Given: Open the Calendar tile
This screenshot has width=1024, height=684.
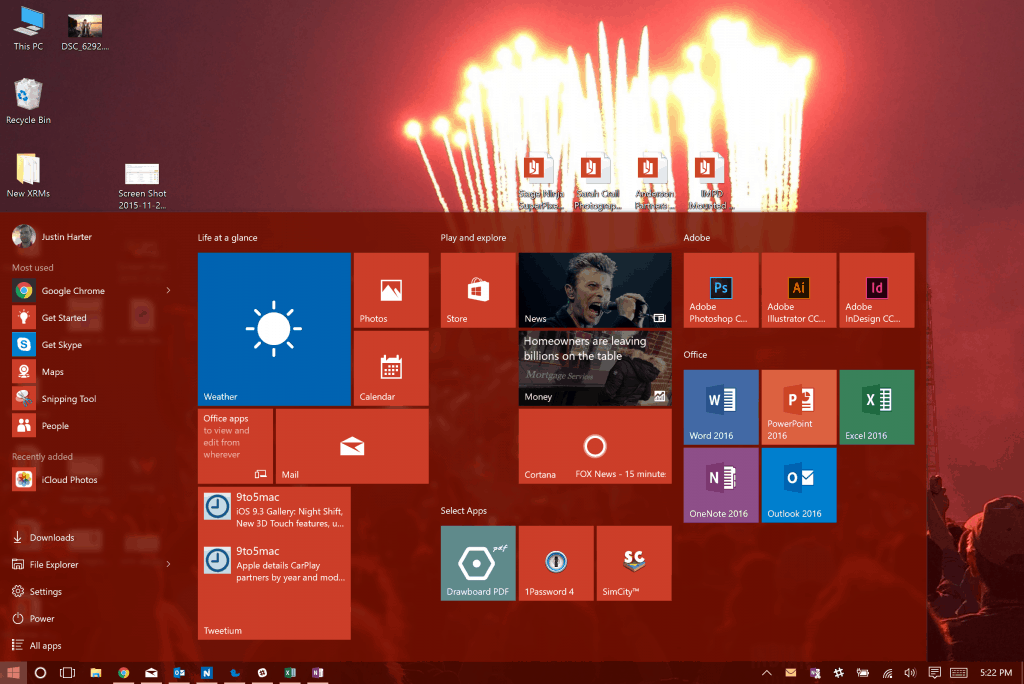Looking at the screenshot, I should pos(391,368).
